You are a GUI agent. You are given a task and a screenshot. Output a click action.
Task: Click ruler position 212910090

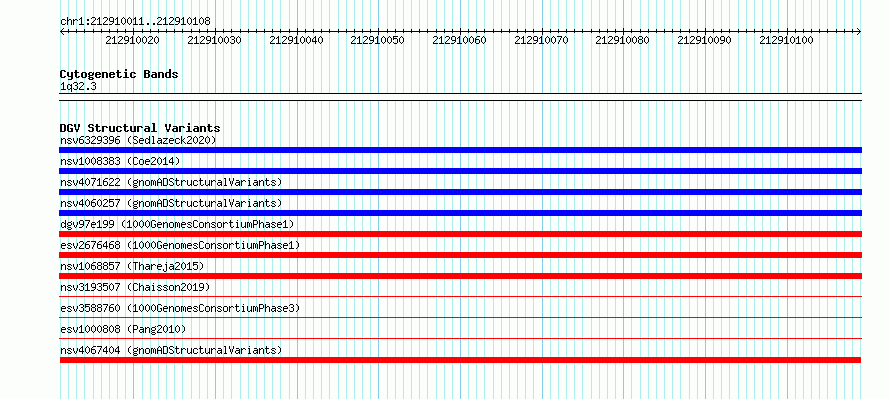click(x=704, y=40)
